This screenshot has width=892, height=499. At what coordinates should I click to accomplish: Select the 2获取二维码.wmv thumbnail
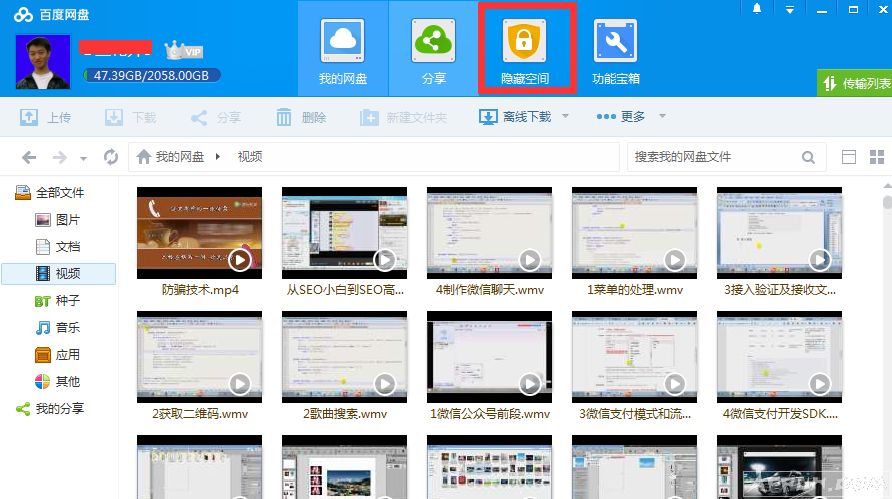point(200,357)
